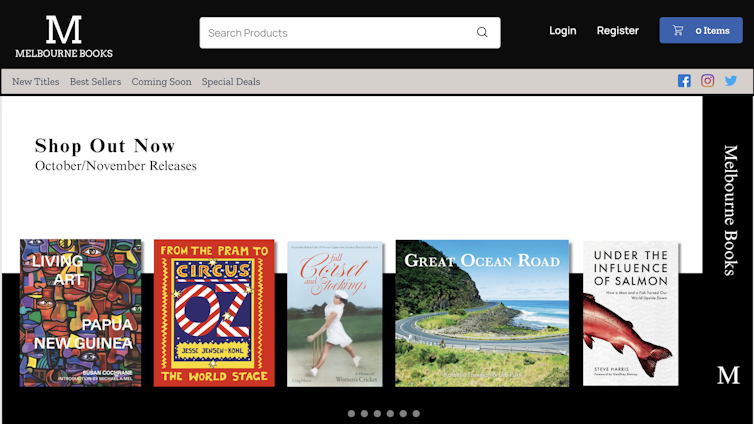
Task: Open the Coming Soon section
Action: (x=161, y=82)
